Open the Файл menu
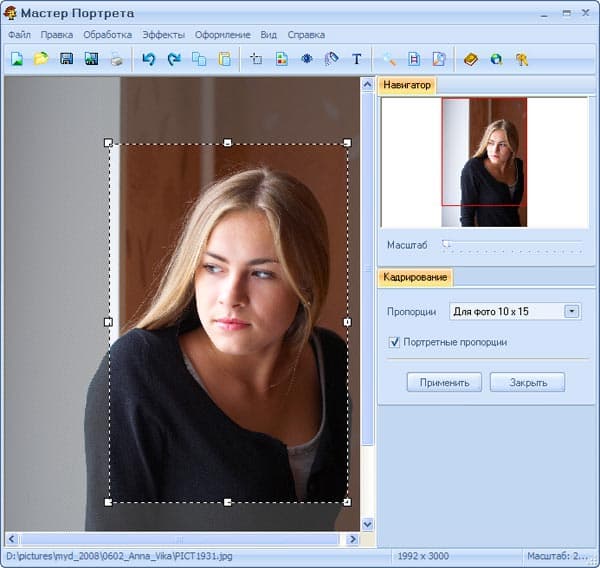Image resolution: width=600 pixels, height=568 pixels. pyautogui.click(x=19, y=35)
